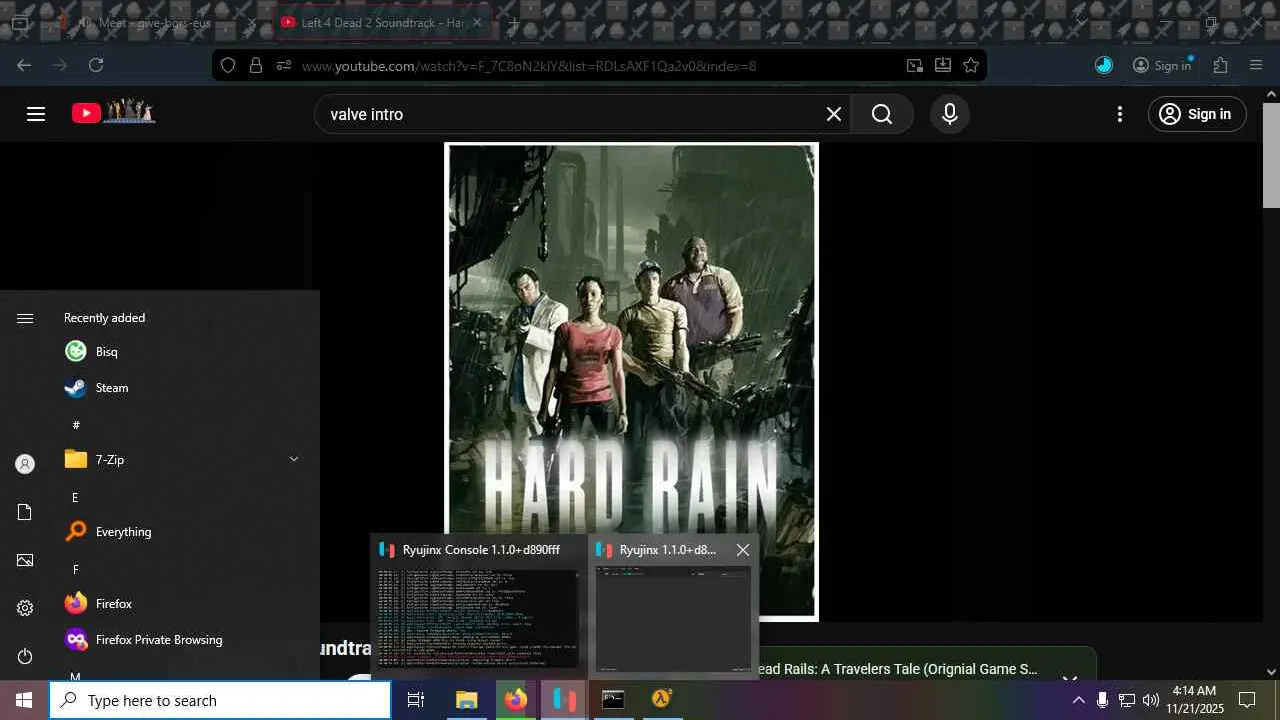Screen dimensions: 1280x720
Task: Go to the YouTube home logo
Action: 113,113
